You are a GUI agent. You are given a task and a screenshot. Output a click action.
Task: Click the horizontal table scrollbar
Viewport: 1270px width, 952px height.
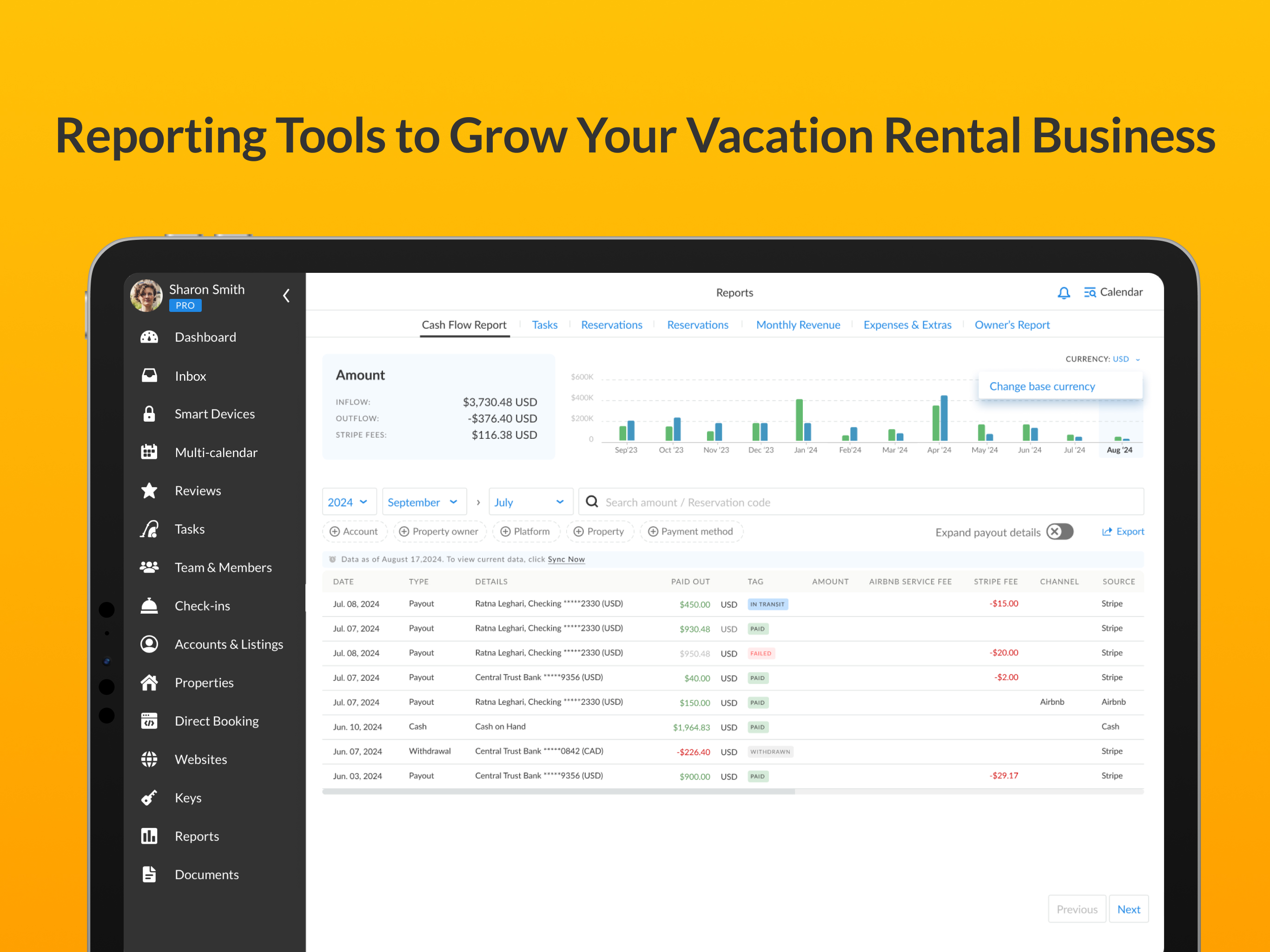tap(558, 792)
